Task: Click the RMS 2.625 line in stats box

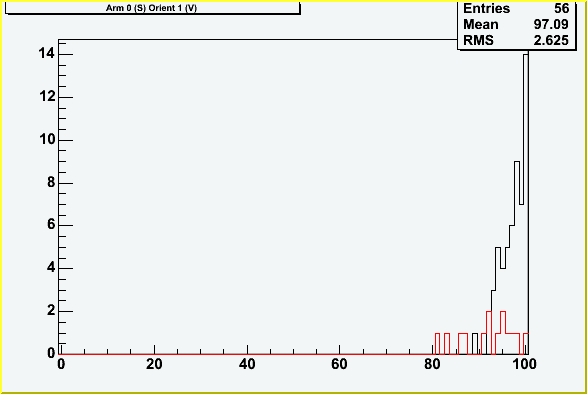Action: tap(516, 40)
